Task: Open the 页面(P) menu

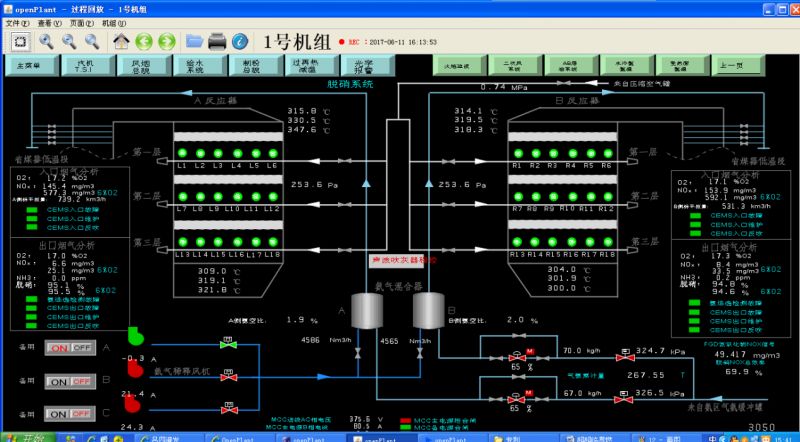Action: [82, 21]
